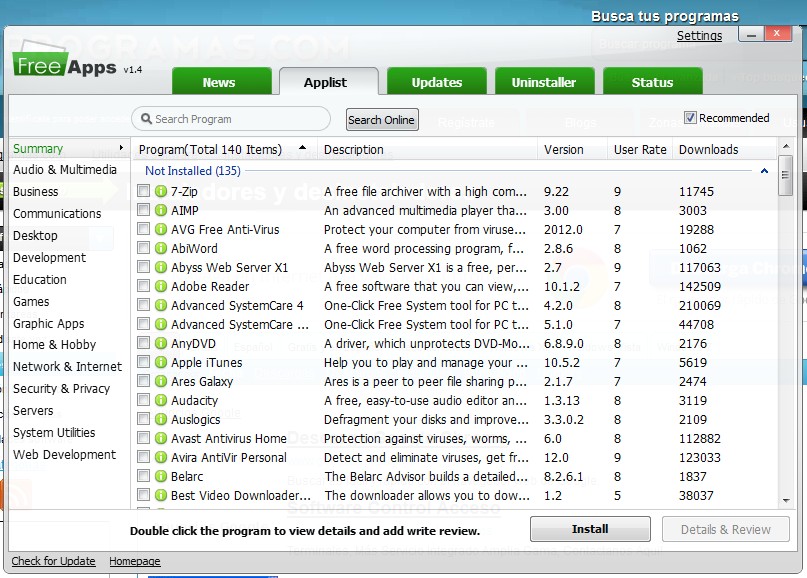Image resolution: width=807 pixels, height=578 pixels.
Task: Expand the Summary category arrow
Action: (x=121, y=148)
